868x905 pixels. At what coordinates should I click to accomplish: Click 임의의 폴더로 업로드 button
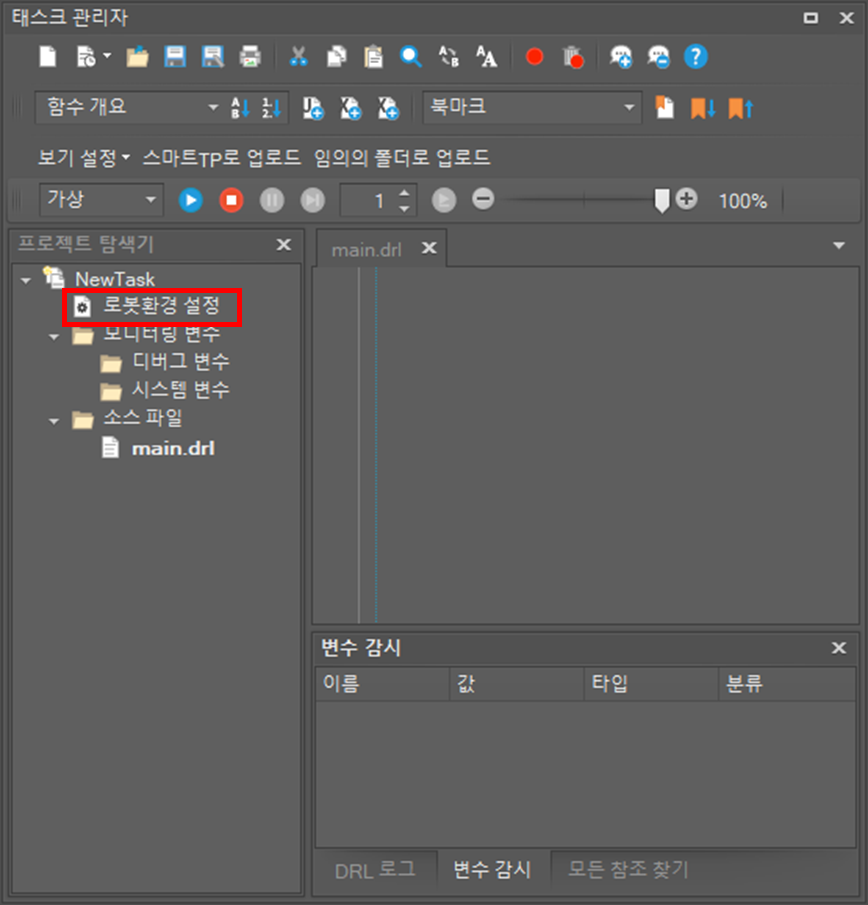click(402, 158)
